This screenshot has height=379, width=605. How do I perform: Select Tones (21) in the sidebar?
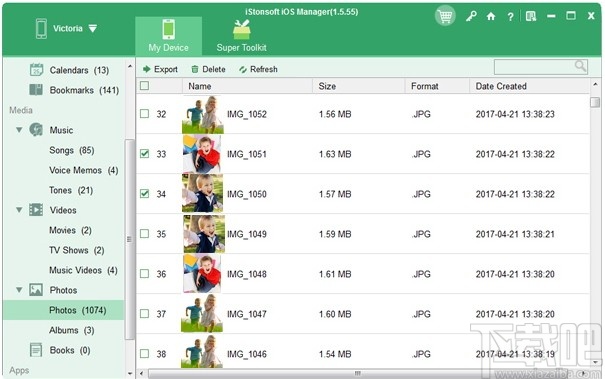point(71,190)
